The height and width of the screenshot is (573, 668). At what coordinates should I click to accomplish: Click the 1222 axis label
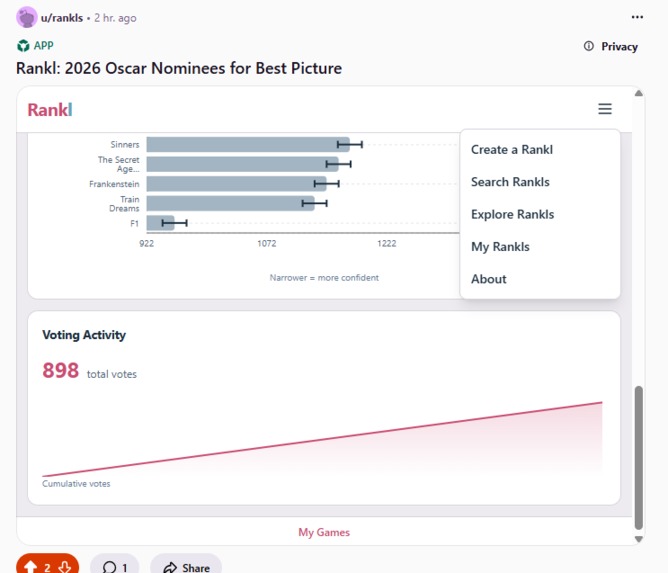(386, 243)
